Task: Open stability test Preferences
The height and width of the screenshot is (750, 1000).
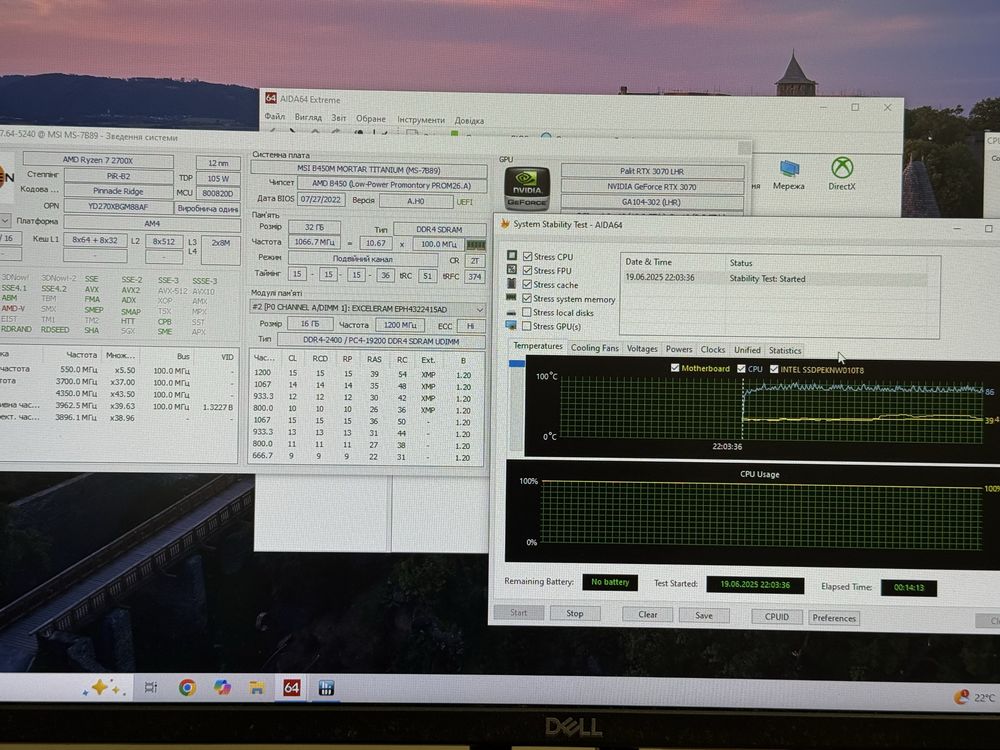Action: pos(834,618)
